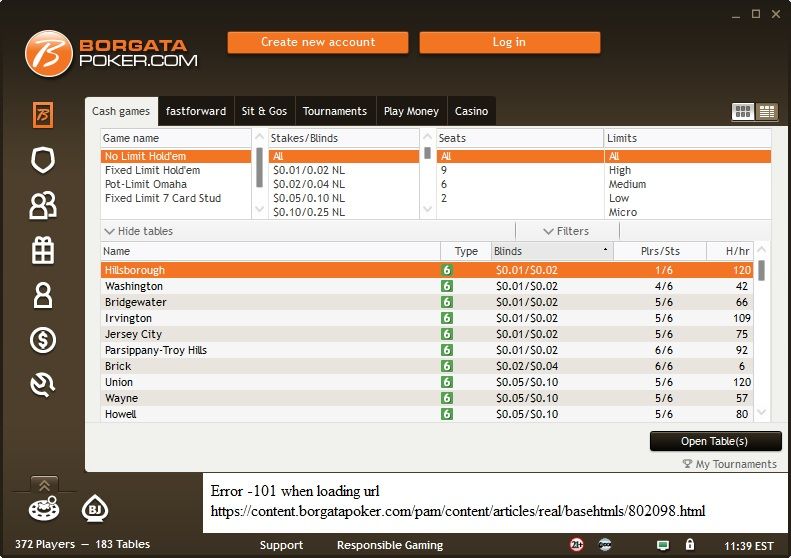Screen dimensions: 791x558
Task: Click the Borgata B lobby icon in sidebar
Action: (x=43, y=115)
